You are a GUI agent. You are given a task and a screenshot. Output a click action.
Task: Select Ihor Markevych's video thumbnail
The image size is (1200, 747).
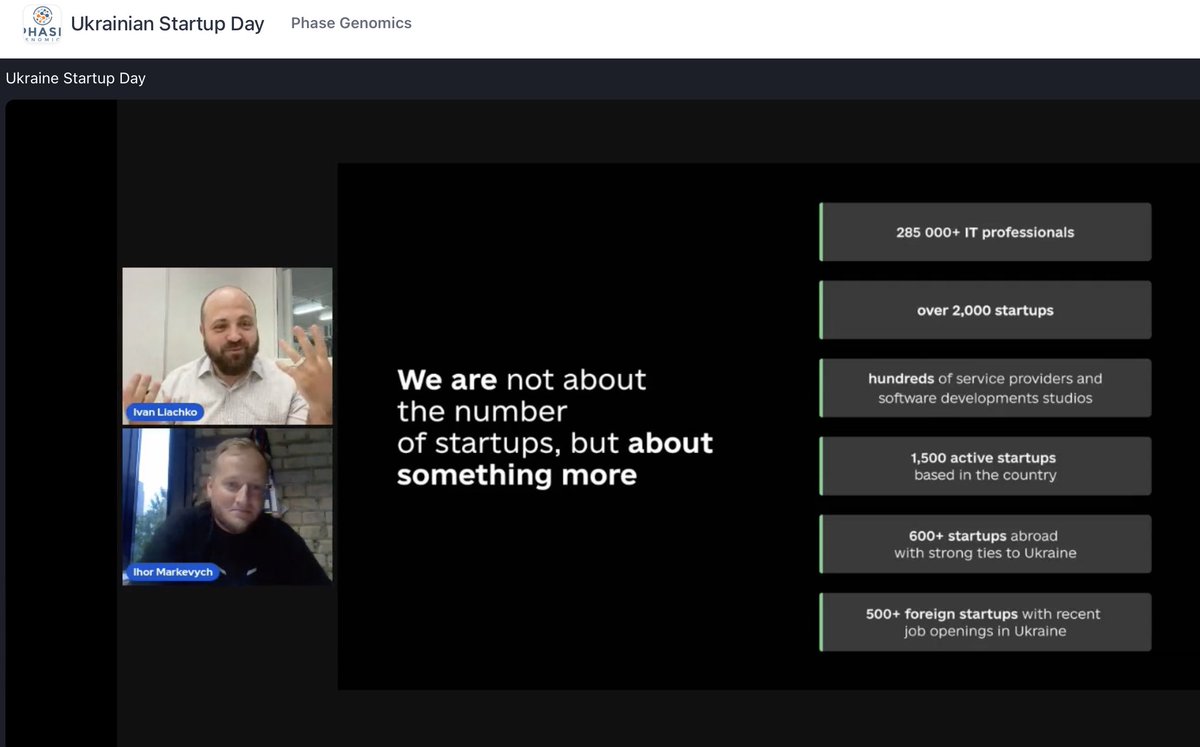[227, 506]
